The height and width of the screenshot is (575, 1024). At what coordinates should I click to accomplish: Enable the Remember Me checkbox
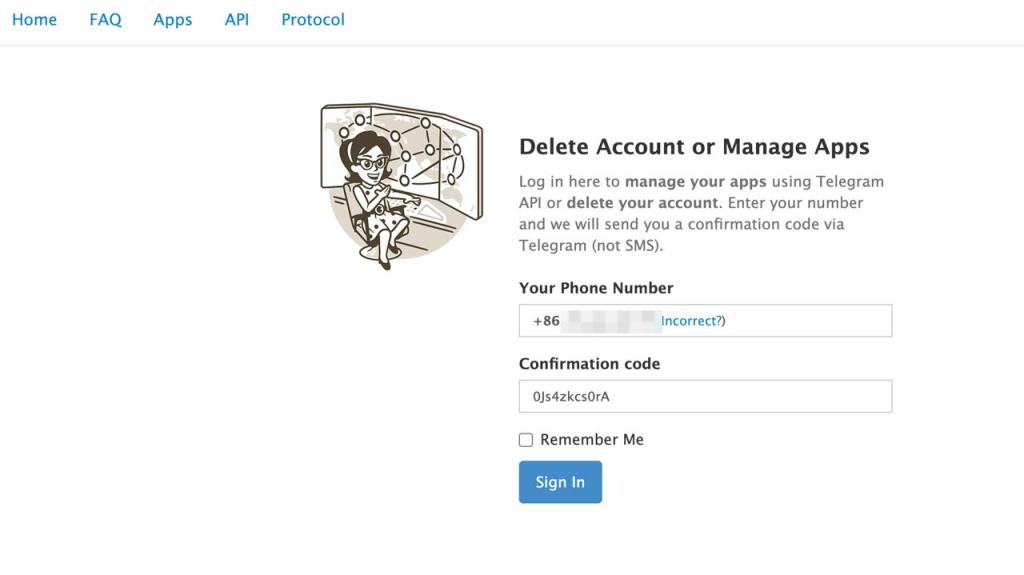click(x=526, y=440)
